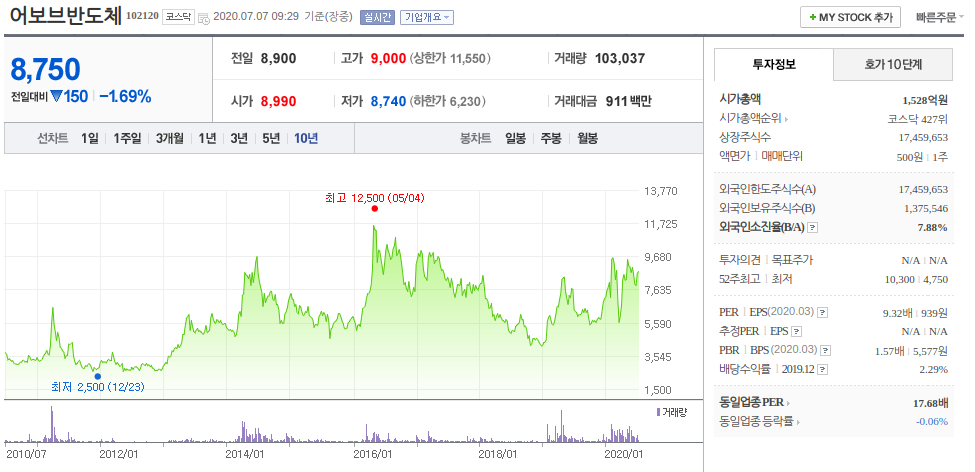Click the help icon next to 배당수익률 2019.12
Screen dimensions: 975x472
coord(823,370)
